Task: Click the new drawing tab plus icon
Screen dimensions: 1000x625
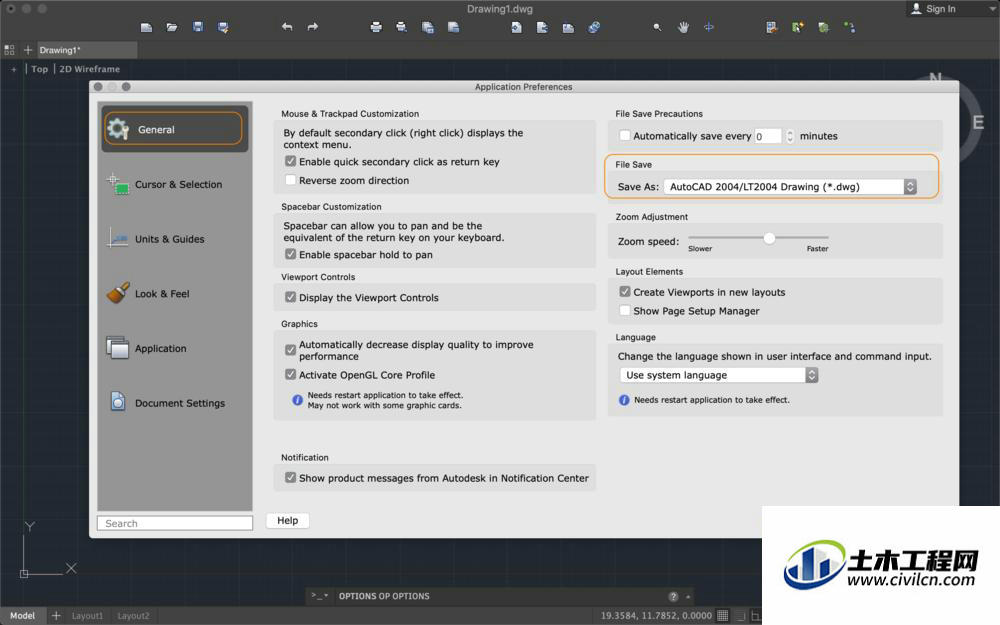Action: point(27,50)
